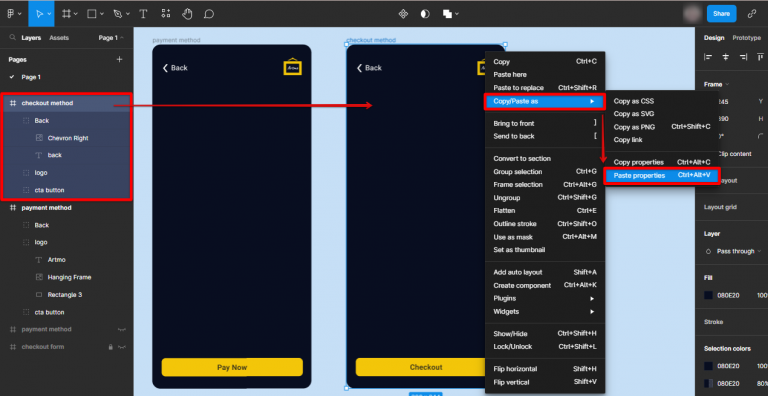Click the Checkout button on canvas
This screenshot has width=768, height=396.
pyautogui.click(x=421, y=367)
